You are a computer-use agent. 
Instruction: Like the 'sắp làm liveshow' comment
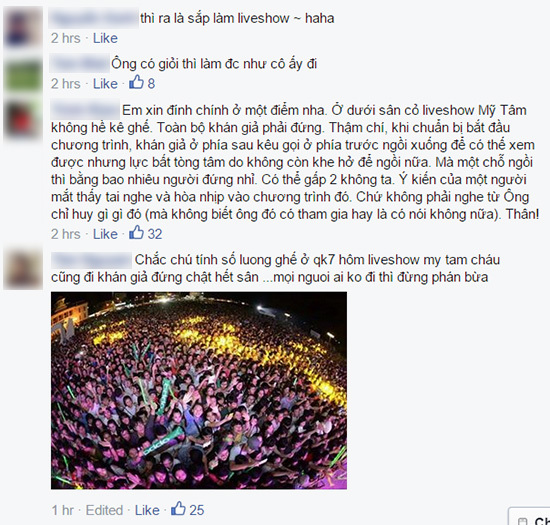105,38
